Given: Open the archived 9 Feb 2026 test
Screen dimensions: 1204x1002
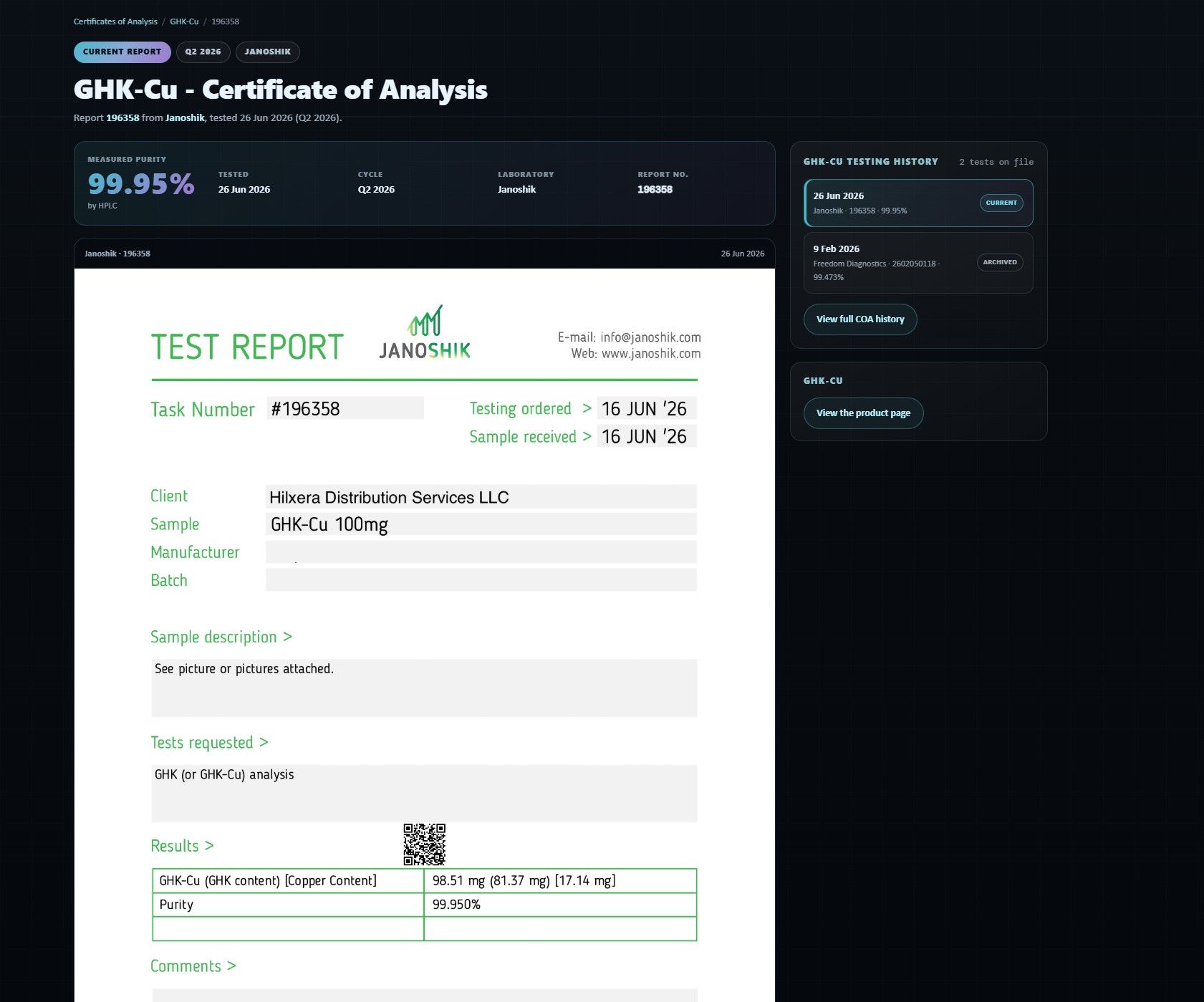Looking at the screenshot, I should pos(918,262).
